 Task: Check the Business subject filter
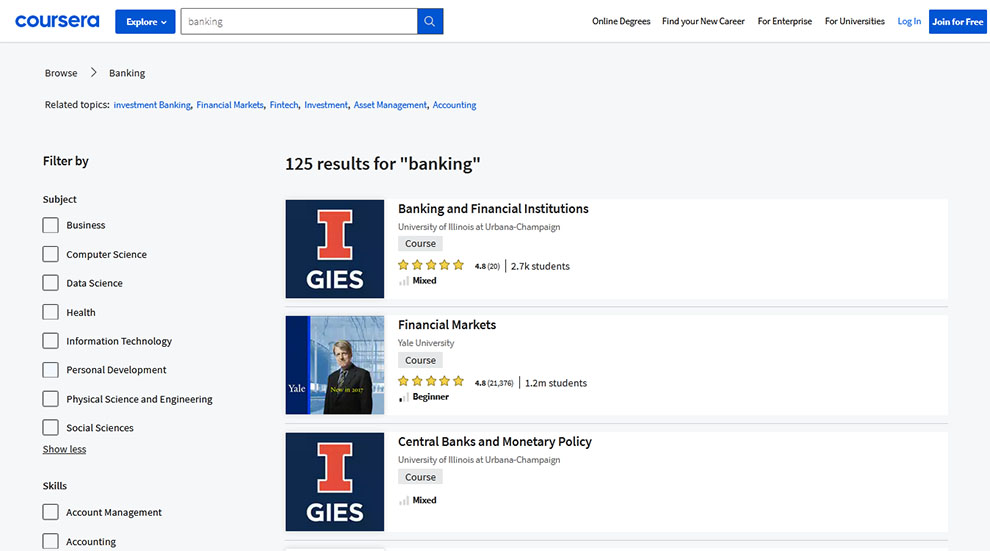51,225
